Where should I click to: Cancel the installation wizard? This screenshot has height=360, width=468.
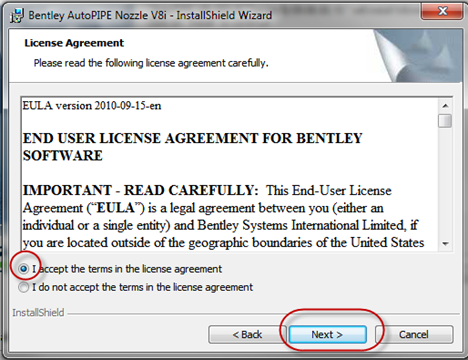(414, 334)
